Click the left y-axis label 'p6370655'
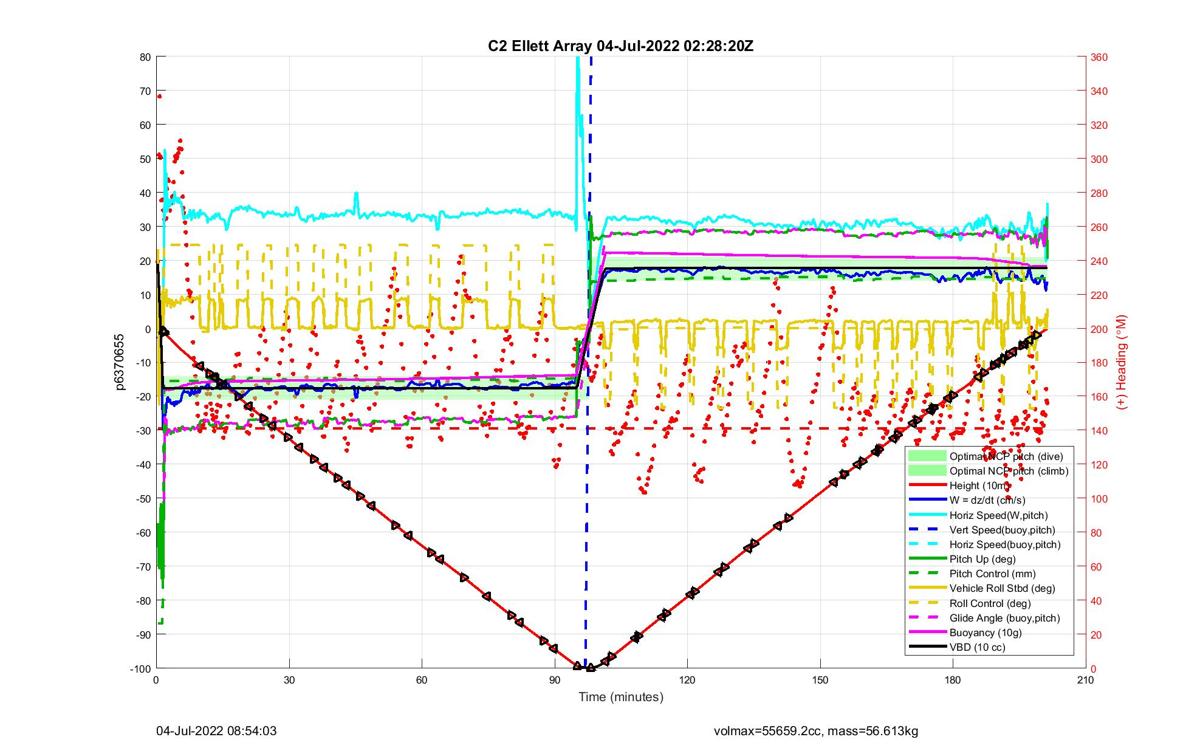 click(x=119, y=362)
